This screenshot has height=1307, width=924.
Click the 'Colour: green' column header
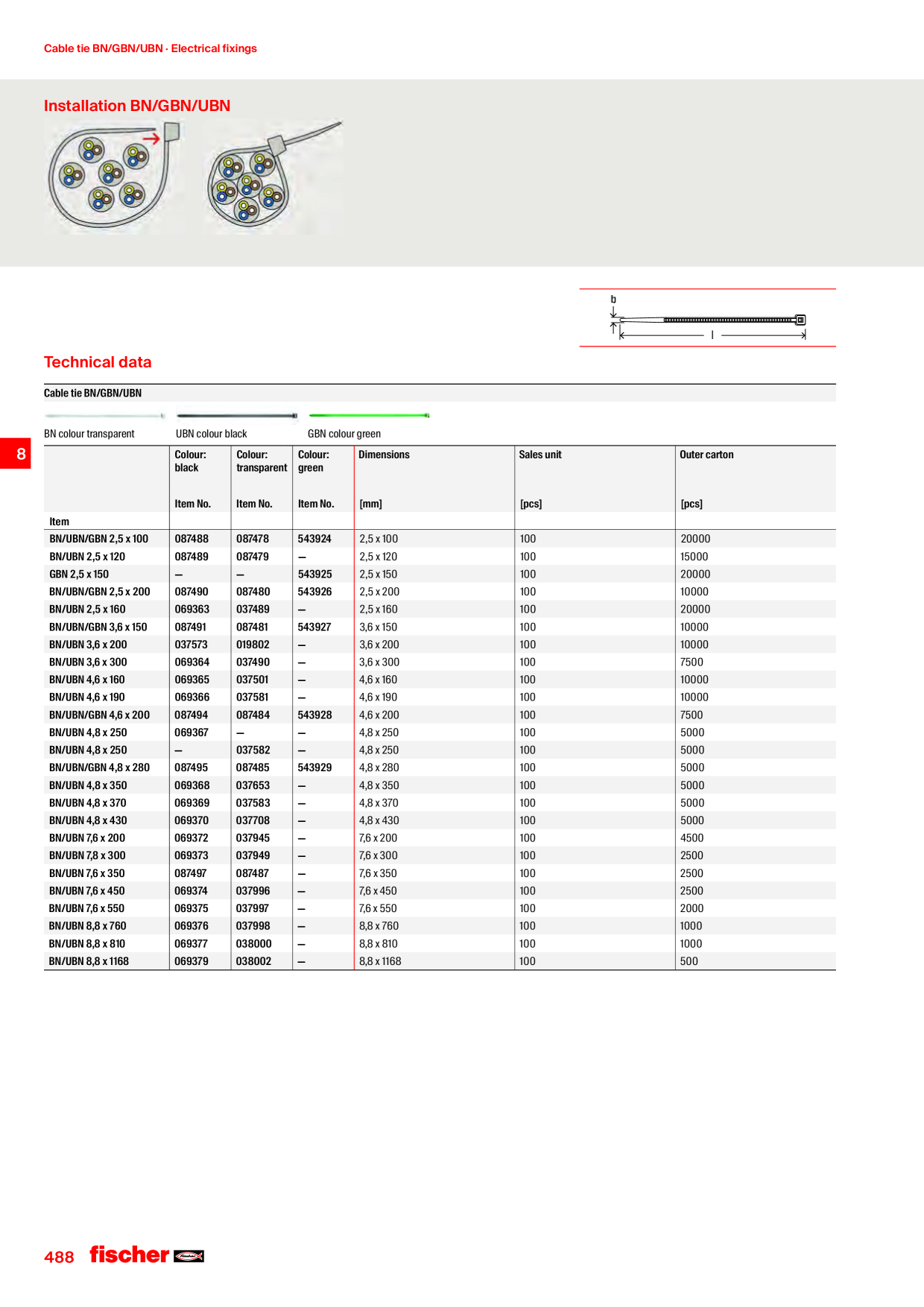coord(314,461)
